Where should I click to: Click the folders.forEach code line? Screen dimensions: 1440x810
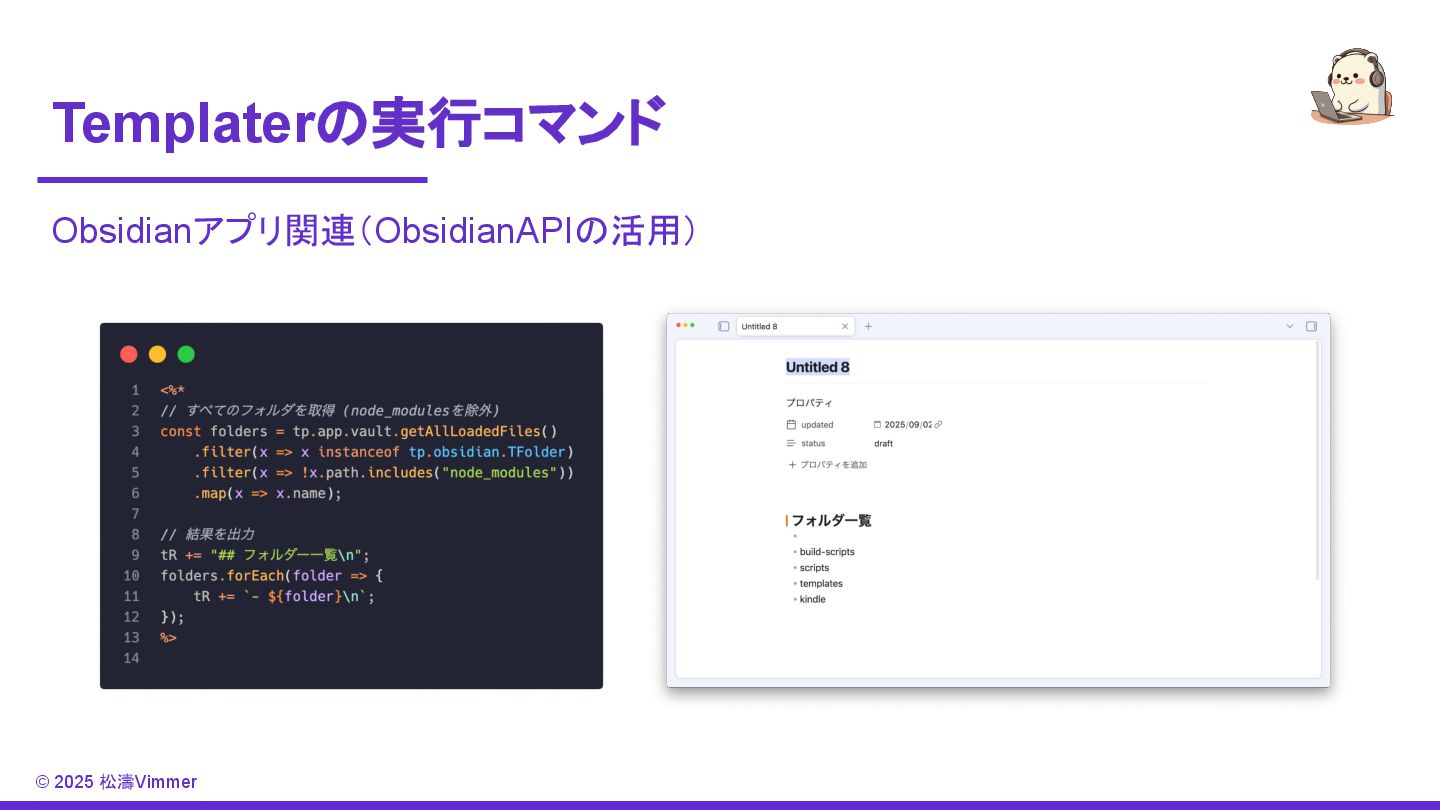272,576
